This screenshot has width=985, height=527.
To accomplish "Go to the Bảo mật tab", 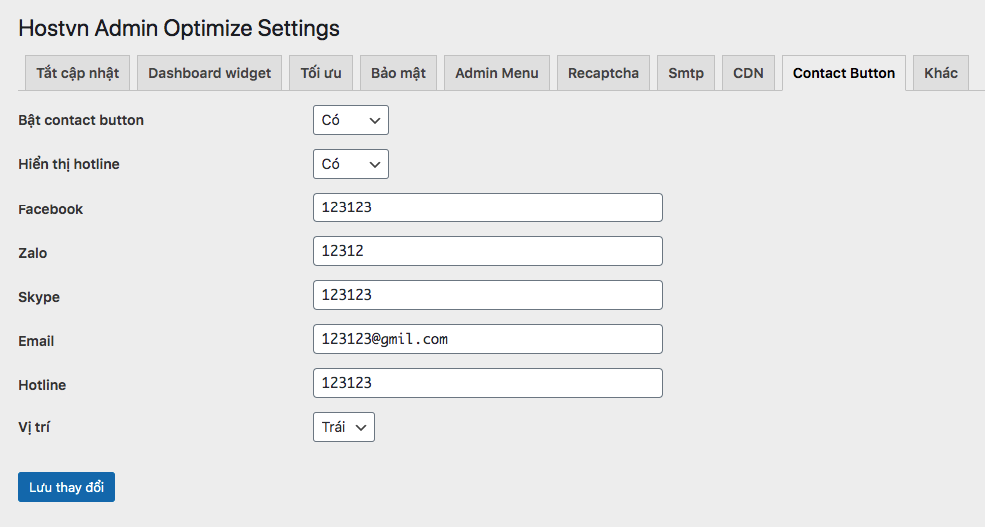I will pos(398,73).
